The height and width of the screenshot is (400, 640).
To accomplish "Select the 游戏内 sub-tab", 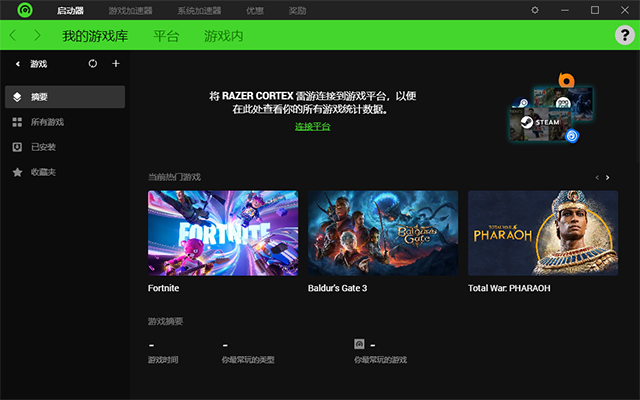I will pyautogui.click(x=224, y=36).
